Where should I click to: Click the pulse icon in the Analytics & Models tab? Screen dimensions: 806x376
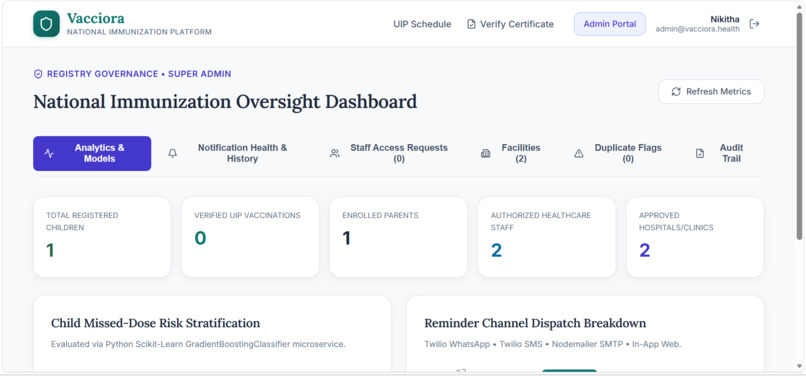49,153
